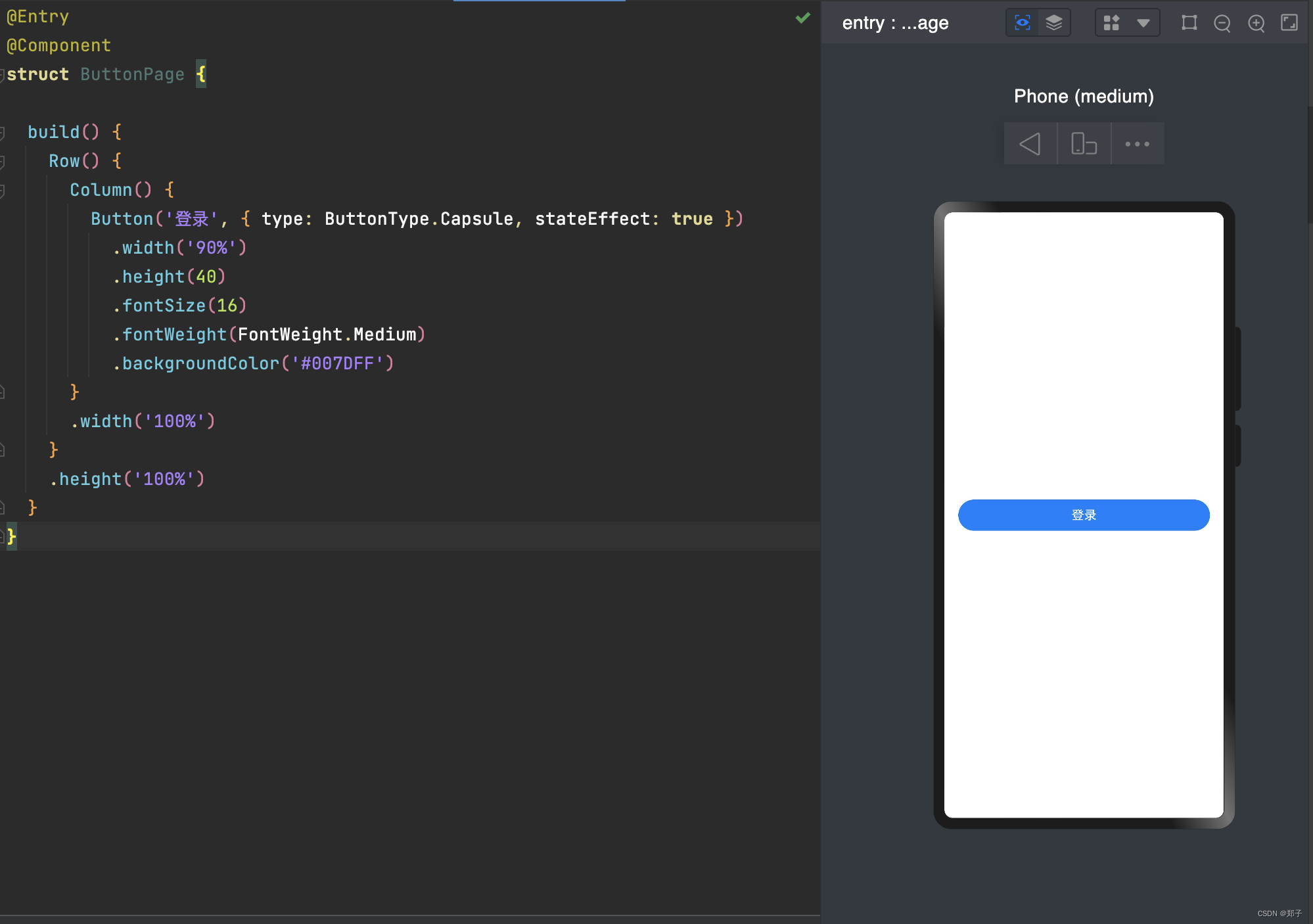The width and height of the screenshot is (1313, 924).
Task: Open the device profile dropdown arrow
Action: [x=1143, y=23]
